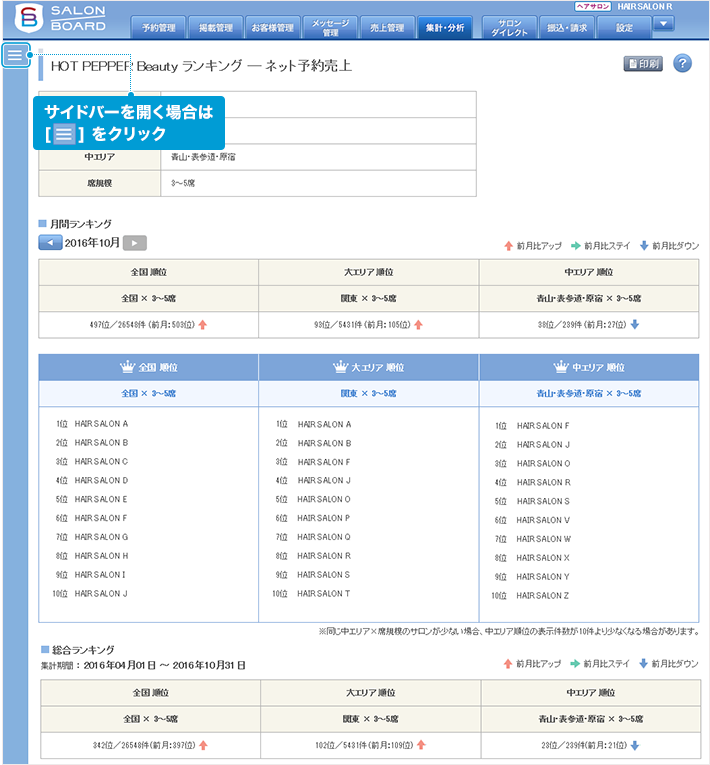Viewport: 710px width, 765px height.
Task: Open the サロンダイレクト tab
Action: pyautogui.click(x=509, y=27)
